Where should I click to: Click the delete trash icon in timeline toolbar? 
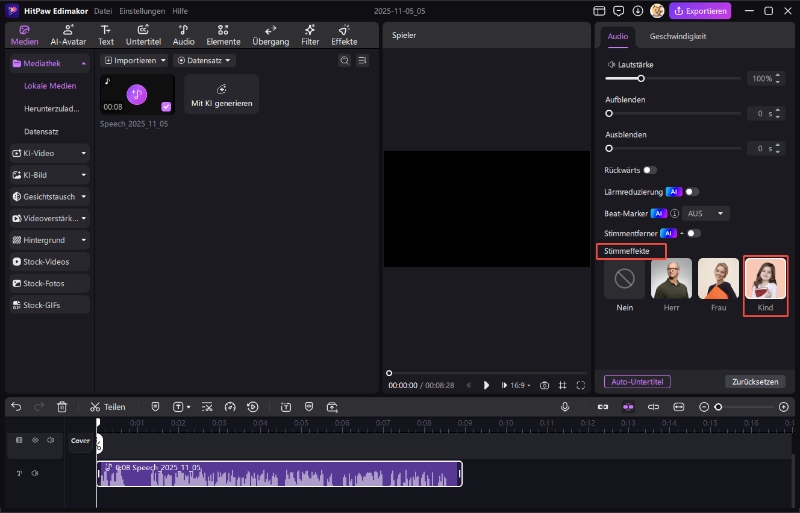62,407
